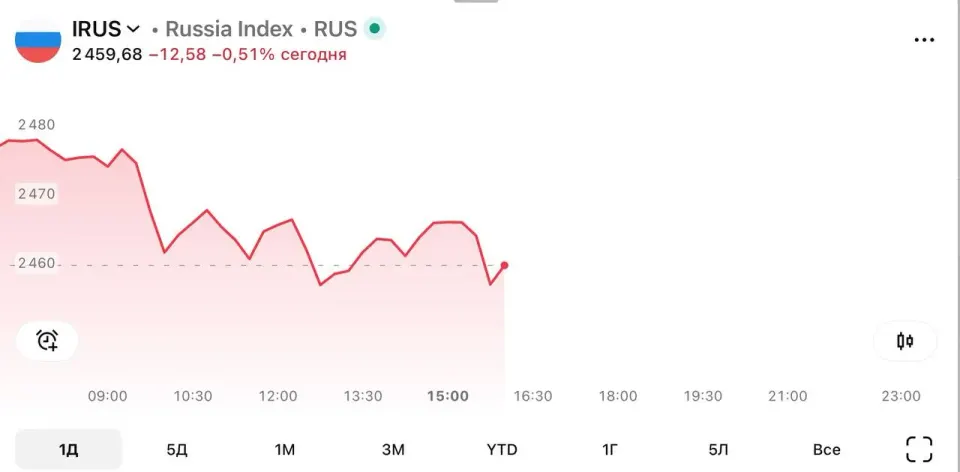The image size is (960, 472).
Task: Expand the IRUS ticker dropdown chevron
Action: click(x=133, y=29)
